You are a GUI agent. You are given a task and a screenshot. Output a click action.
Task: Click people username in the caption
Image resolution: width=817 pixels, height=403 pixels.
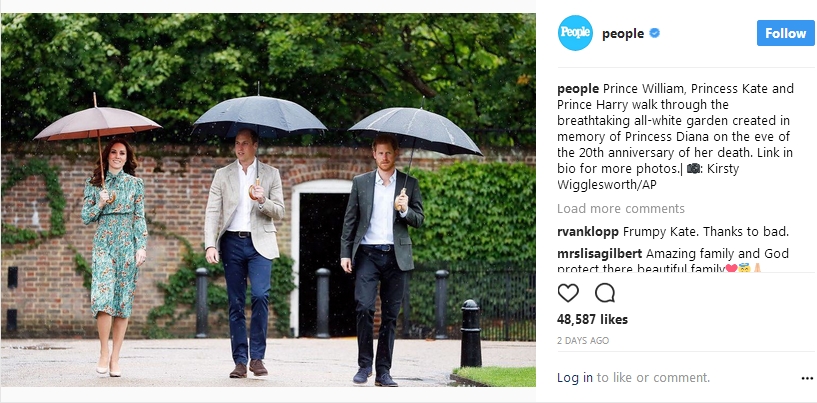coord(578,89)
